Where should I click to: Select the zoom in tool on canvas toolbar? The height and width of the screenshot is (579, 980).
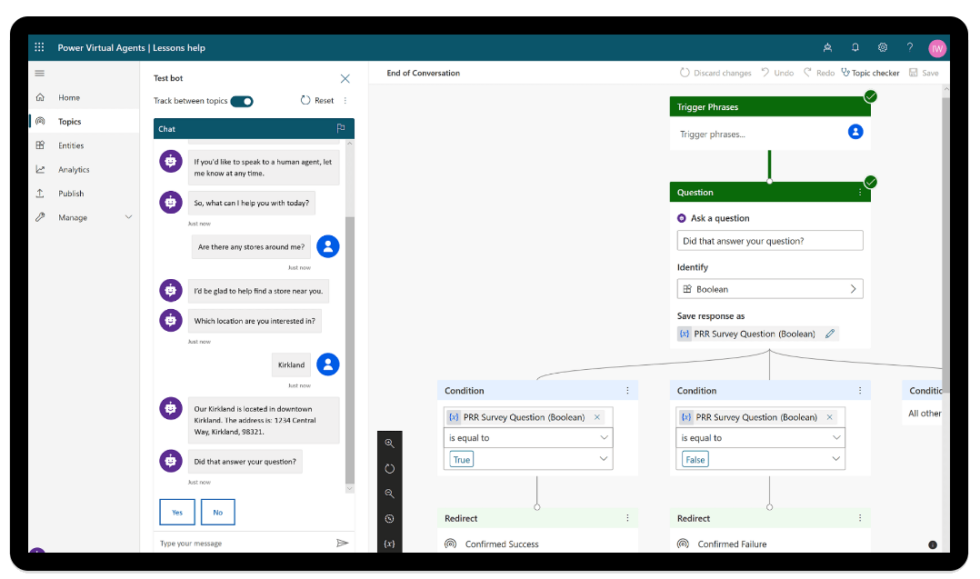point(389,442)
